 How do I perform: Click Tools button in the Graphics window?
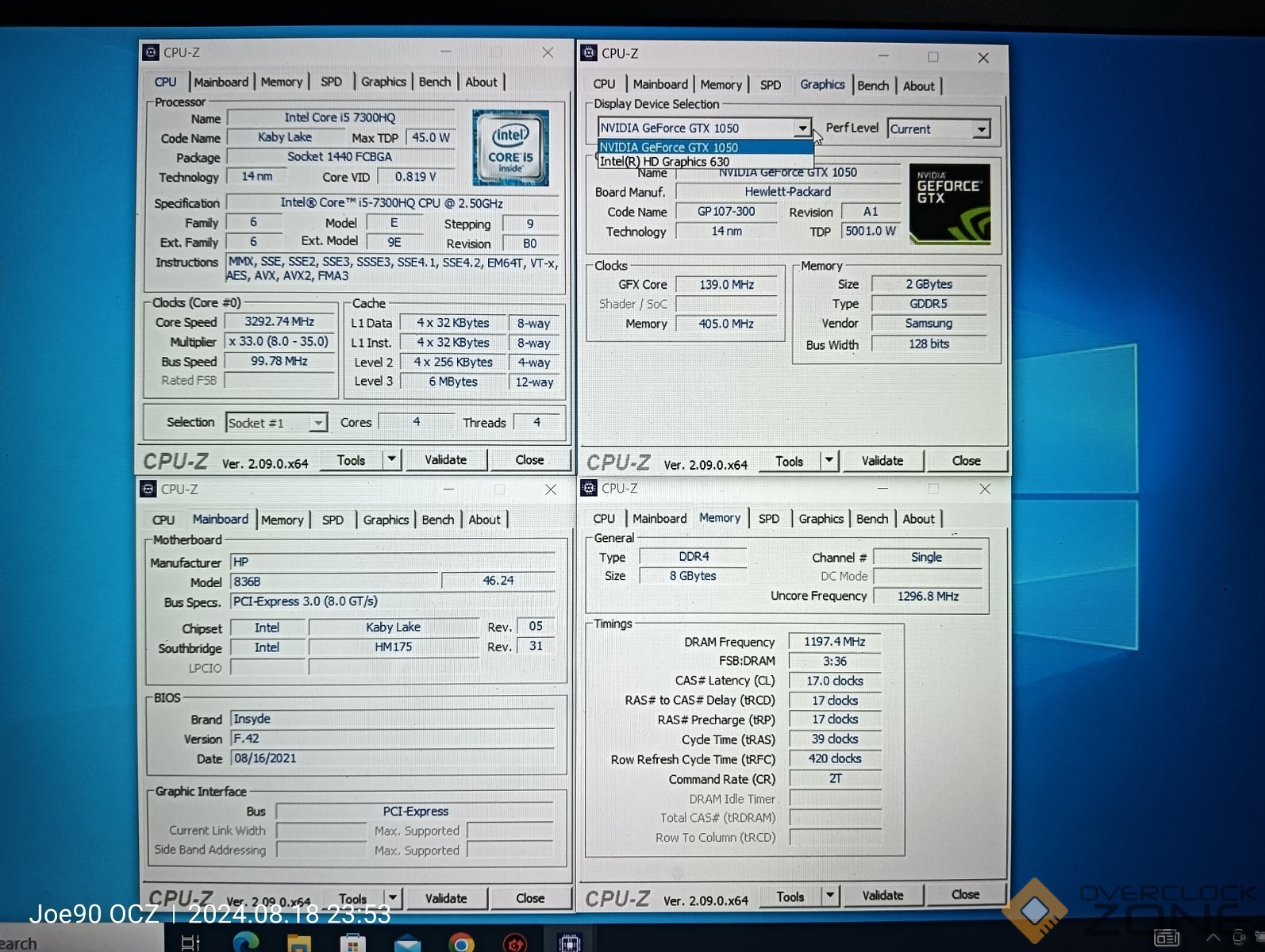(790, 460)
